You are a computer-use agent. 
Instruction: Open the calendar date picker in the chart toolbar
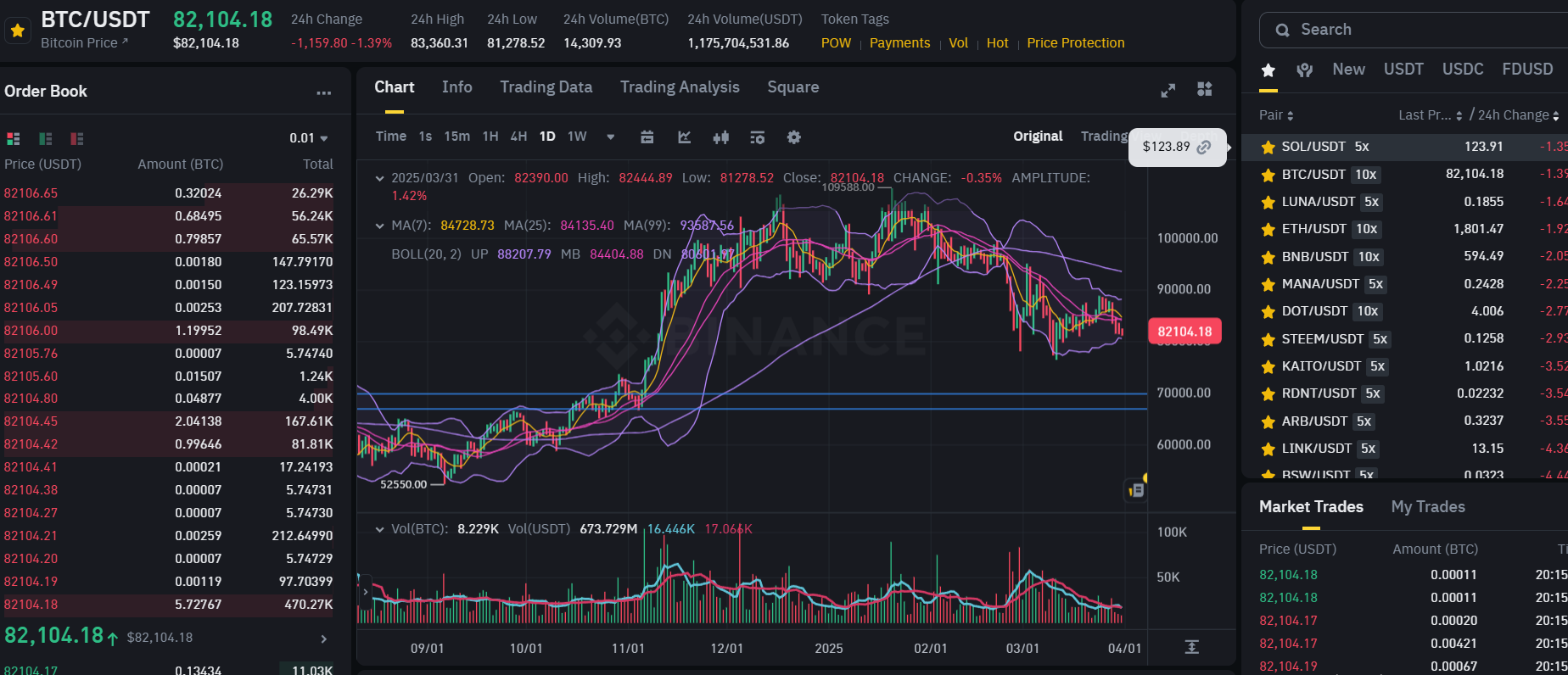tap(647, 137)
